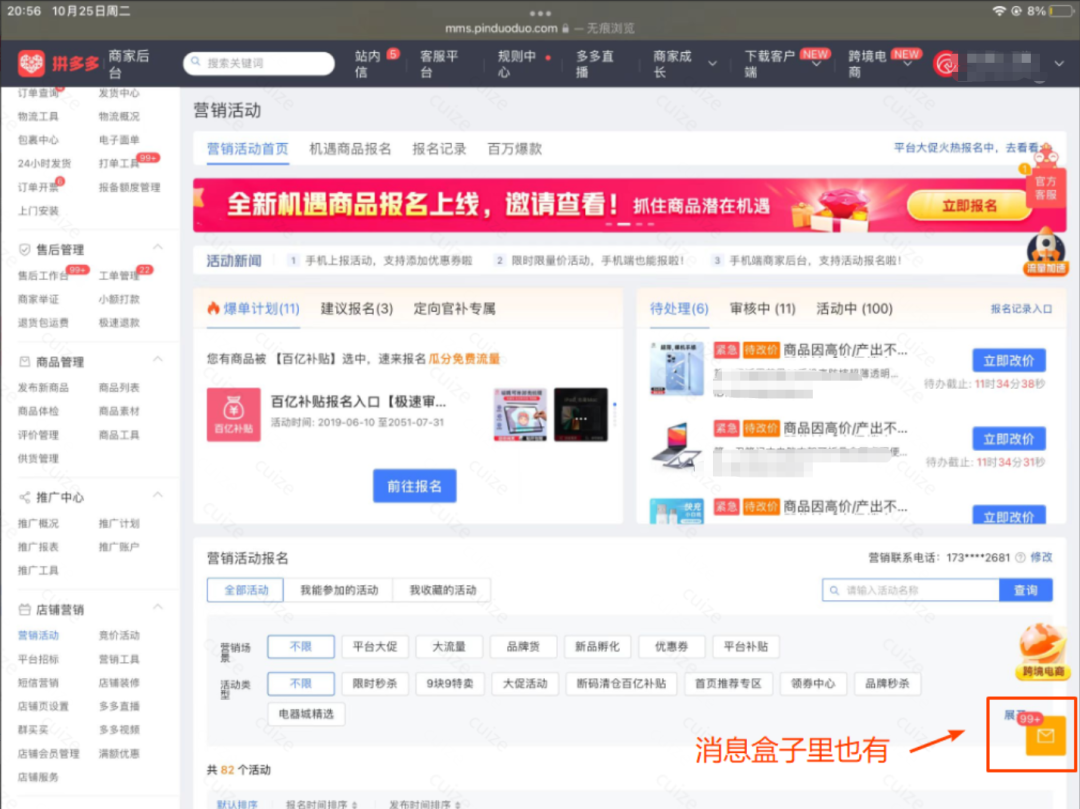Open 站内信 in the top navigation

pos(368,63)
